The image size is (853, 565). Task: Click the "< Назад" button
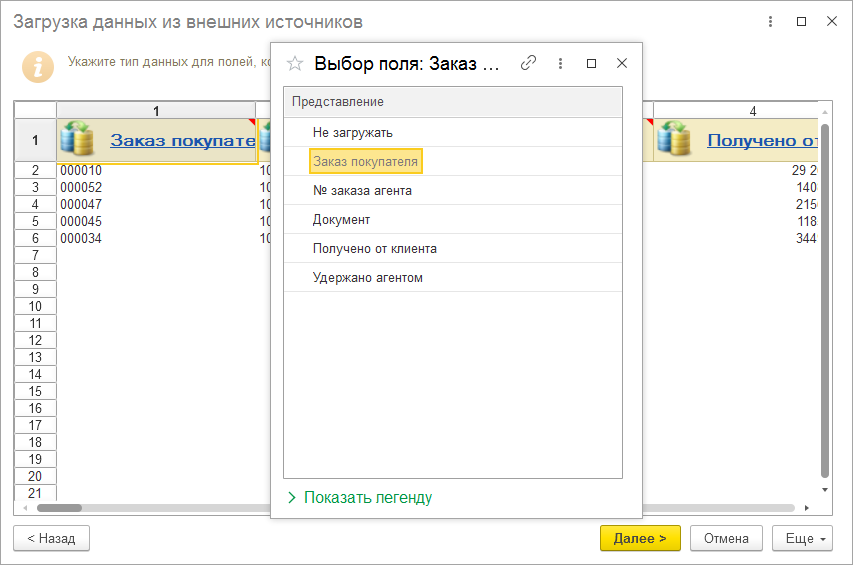pyautogui.click(x=51, y=538)
